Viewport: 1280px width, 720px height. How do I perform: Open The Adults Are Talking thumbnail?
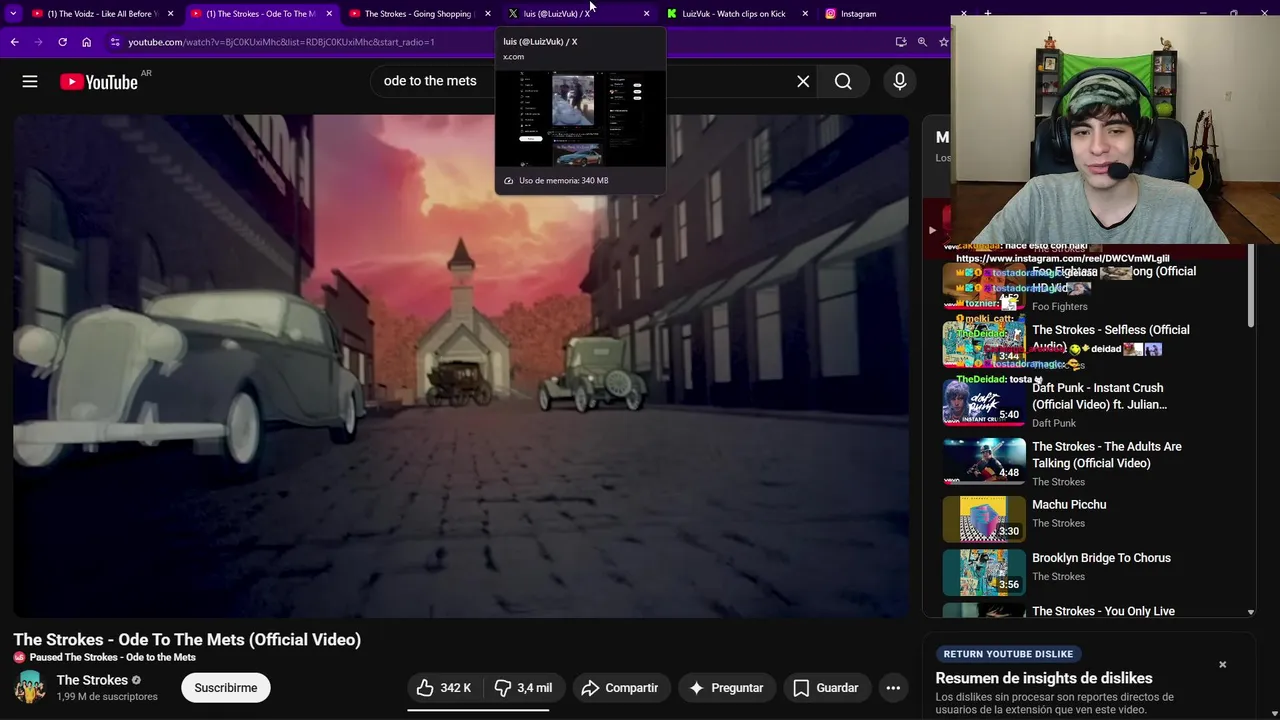coord(984,461)
